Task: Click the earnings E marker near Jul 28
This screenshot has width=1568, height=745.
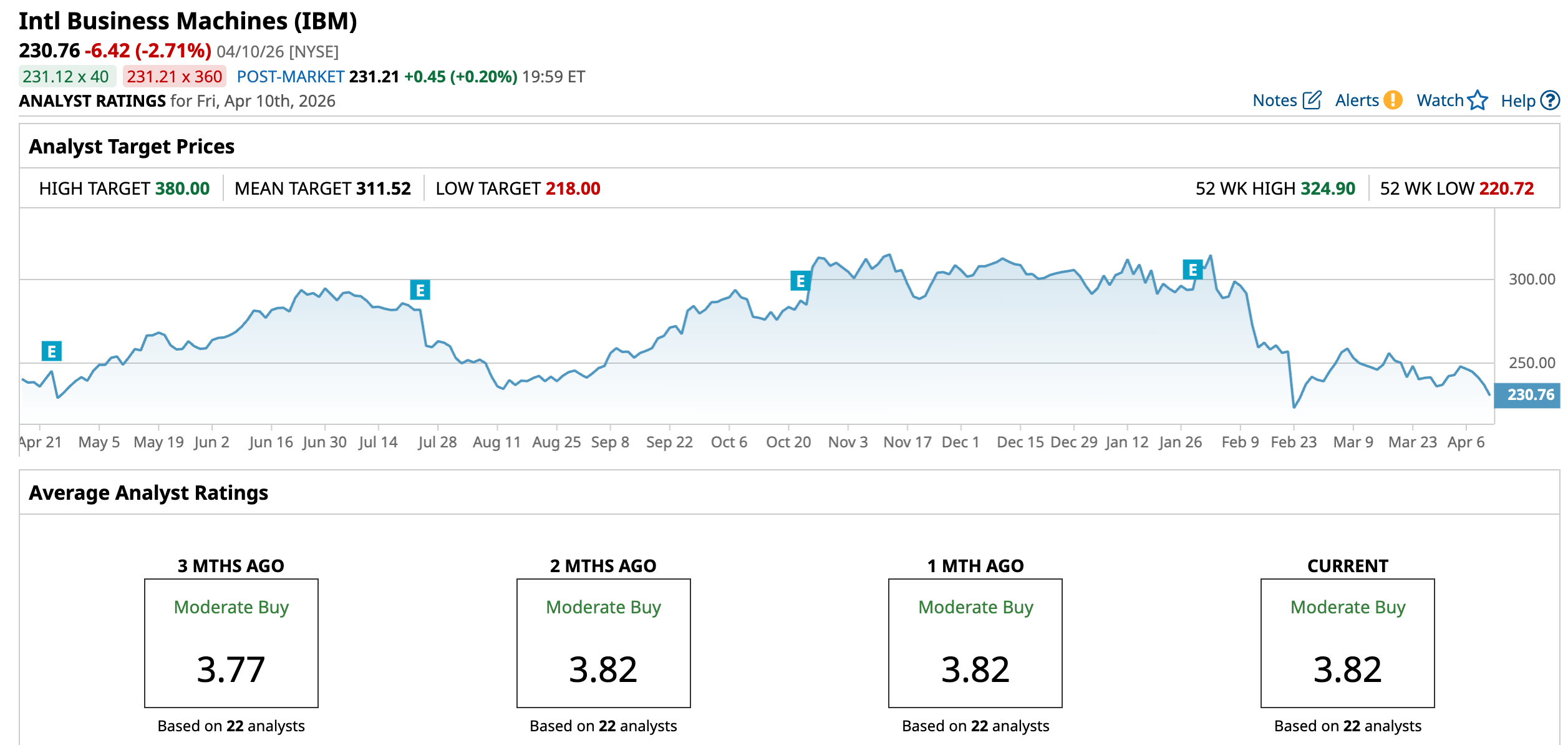Action: point(420,290)
